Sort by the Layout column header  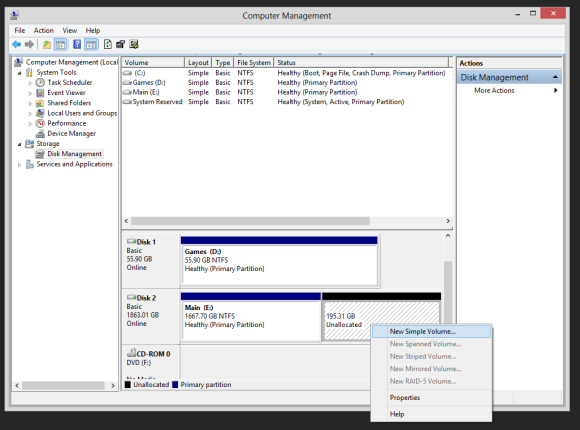tap(198, 63)
